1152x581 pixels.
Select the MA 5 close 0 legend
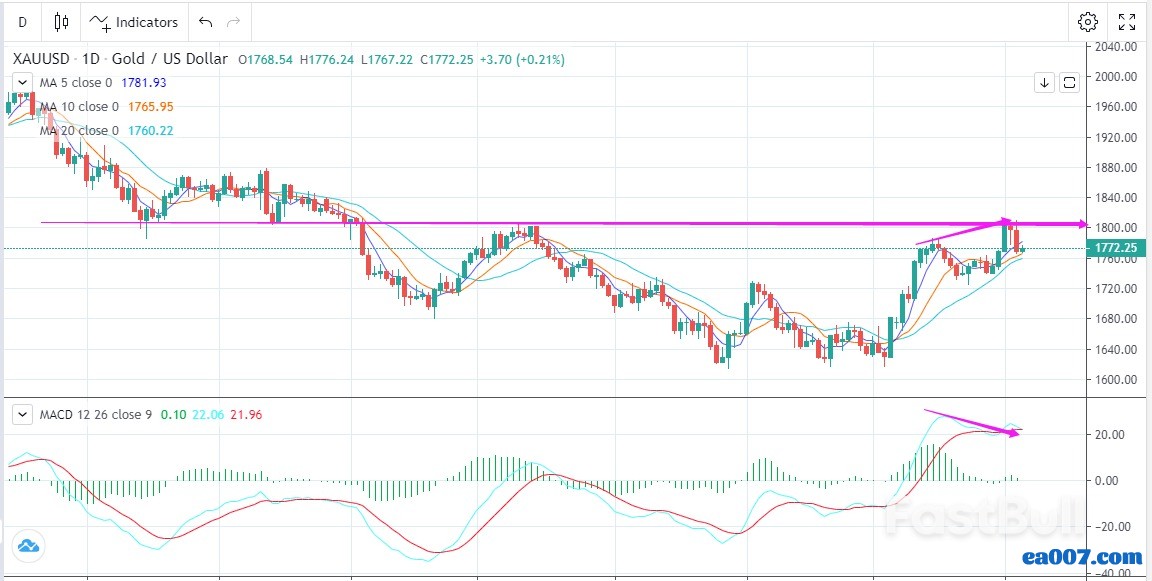(x=76, y=83)
